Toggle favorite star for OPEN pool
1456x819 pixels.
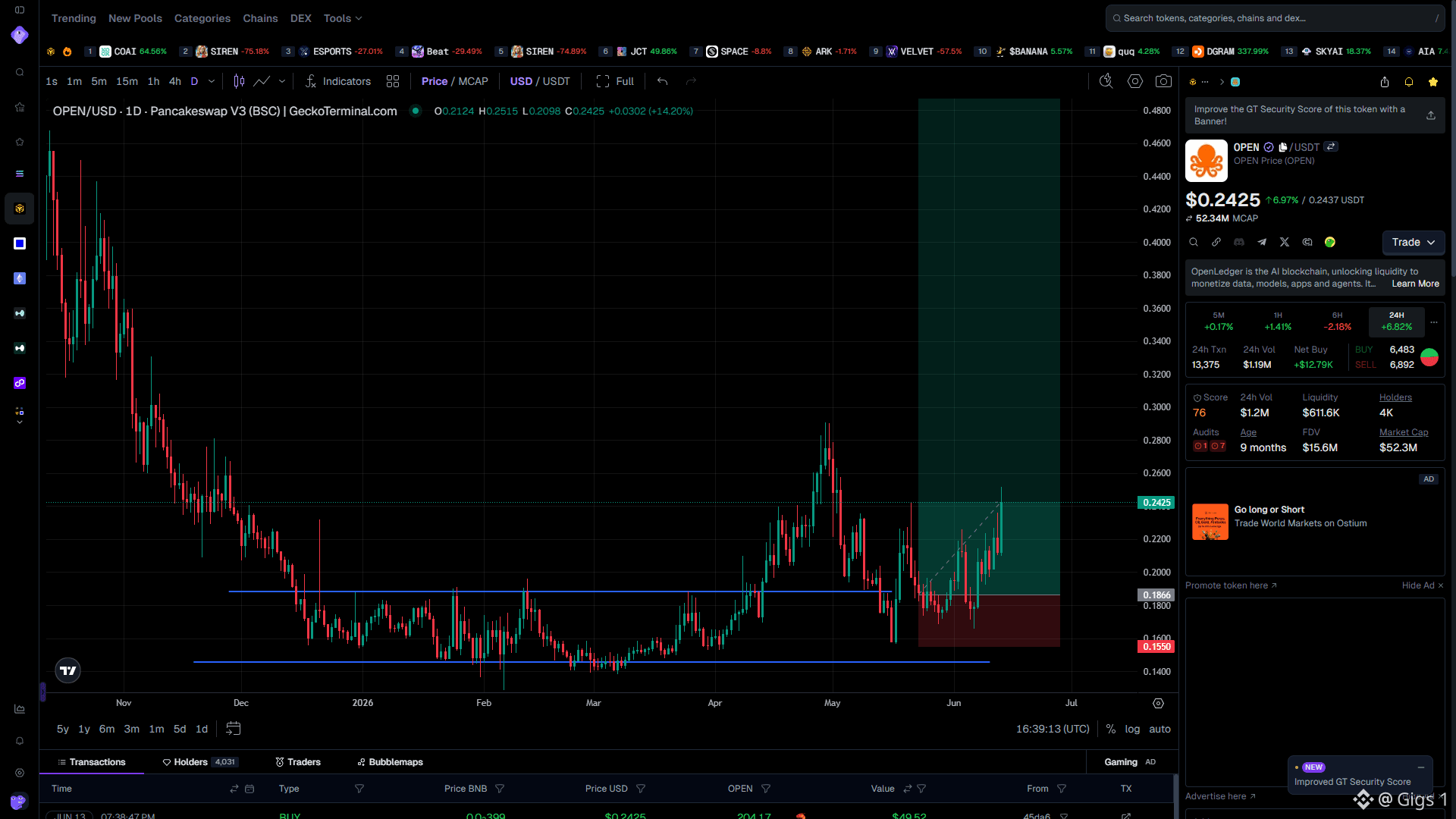[1432, 82]
